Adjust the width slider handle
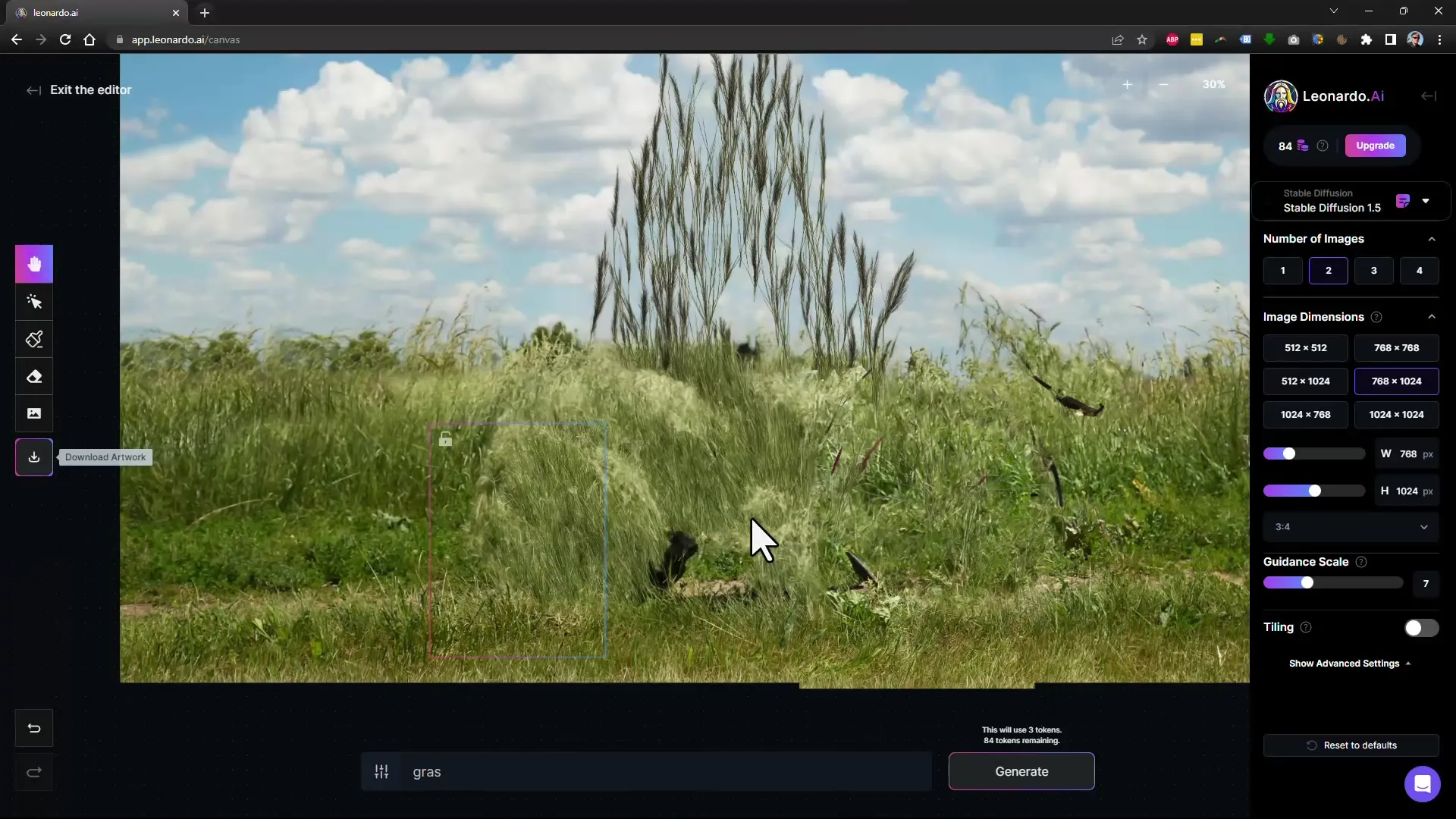 pos(1289,453)
